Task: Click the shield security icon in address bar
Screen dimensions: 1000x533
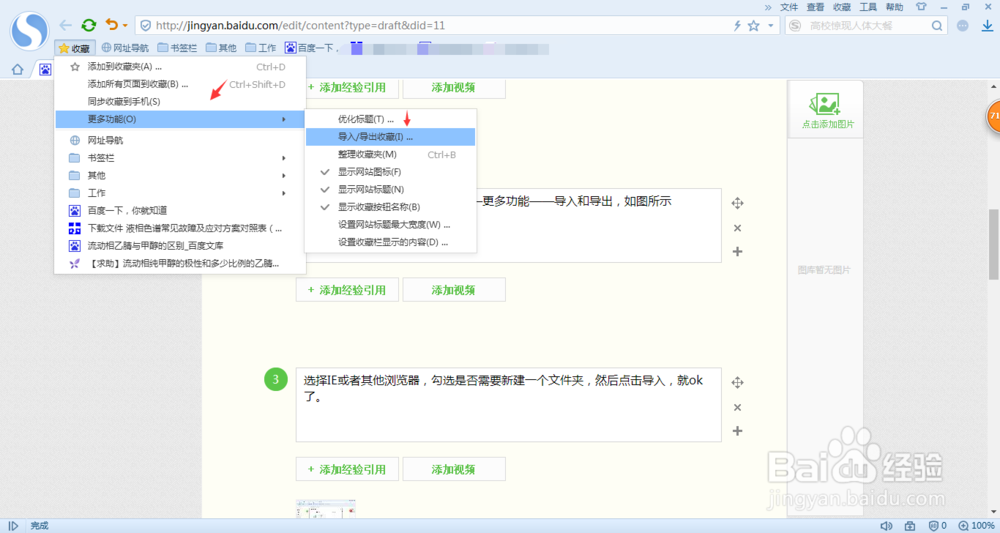Action: click(x=145, y=26)
